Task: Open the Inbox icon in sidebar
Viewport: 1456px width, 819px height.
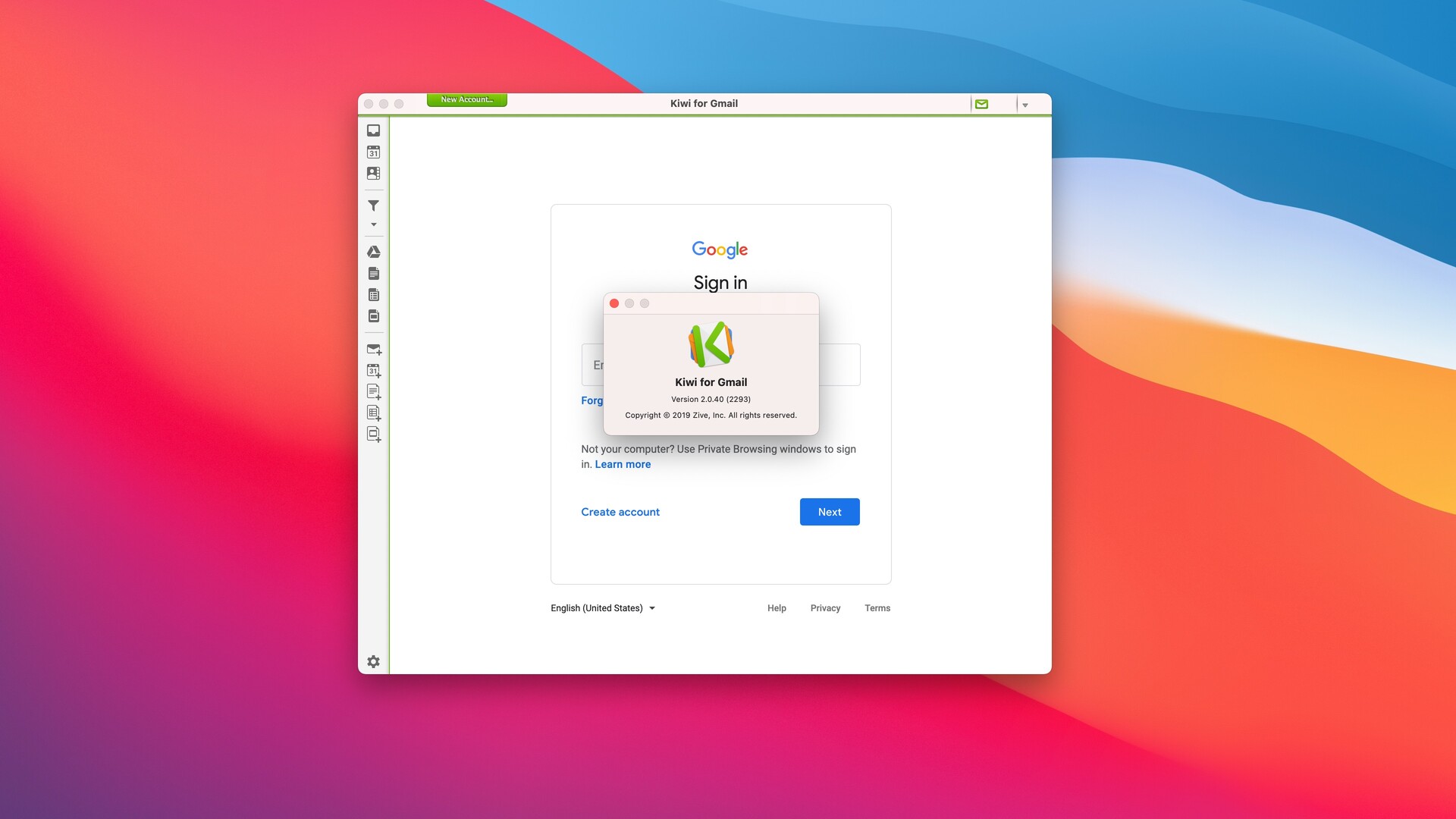Action: coord(373,130)
